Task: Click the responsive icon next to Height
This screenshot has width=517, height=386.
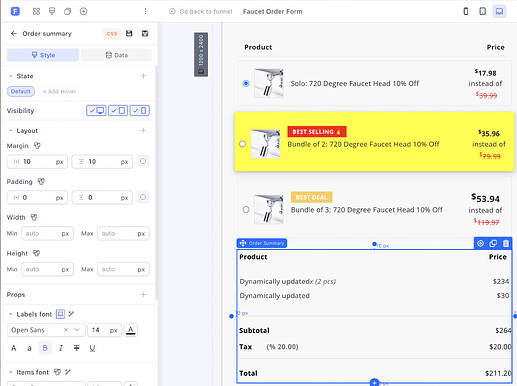Action: (x=36, y=253)
